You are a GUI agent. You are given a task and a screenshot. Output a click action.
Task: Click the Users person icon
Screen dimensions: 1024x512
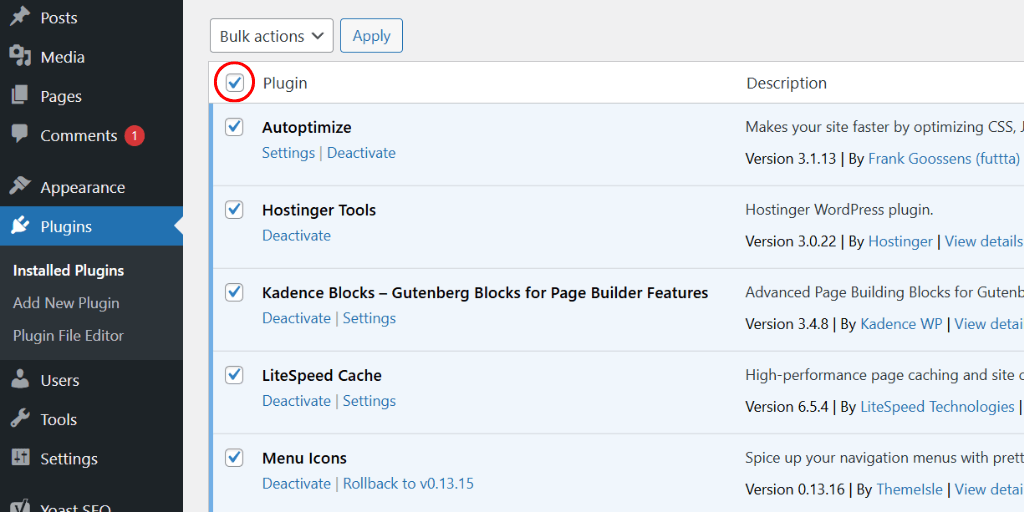(x=20, y=379)
